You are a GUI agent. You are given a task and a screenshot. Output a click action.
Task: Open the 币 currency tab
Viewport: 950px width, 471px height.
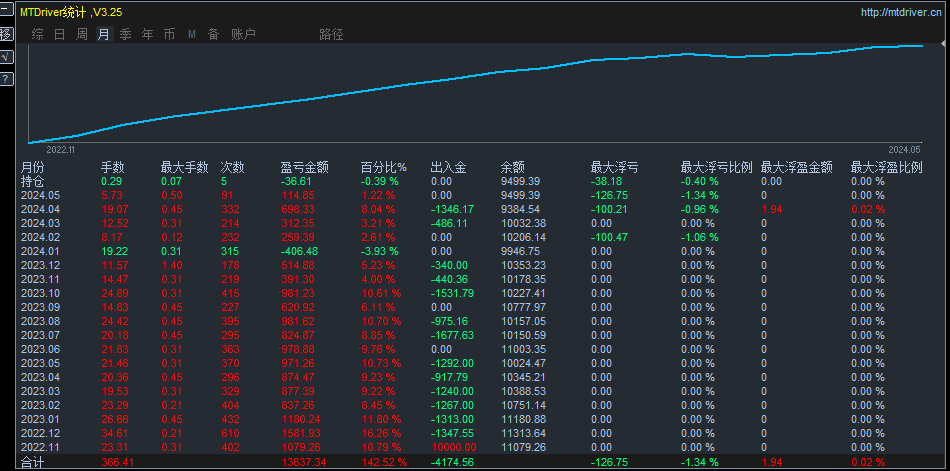169,35
